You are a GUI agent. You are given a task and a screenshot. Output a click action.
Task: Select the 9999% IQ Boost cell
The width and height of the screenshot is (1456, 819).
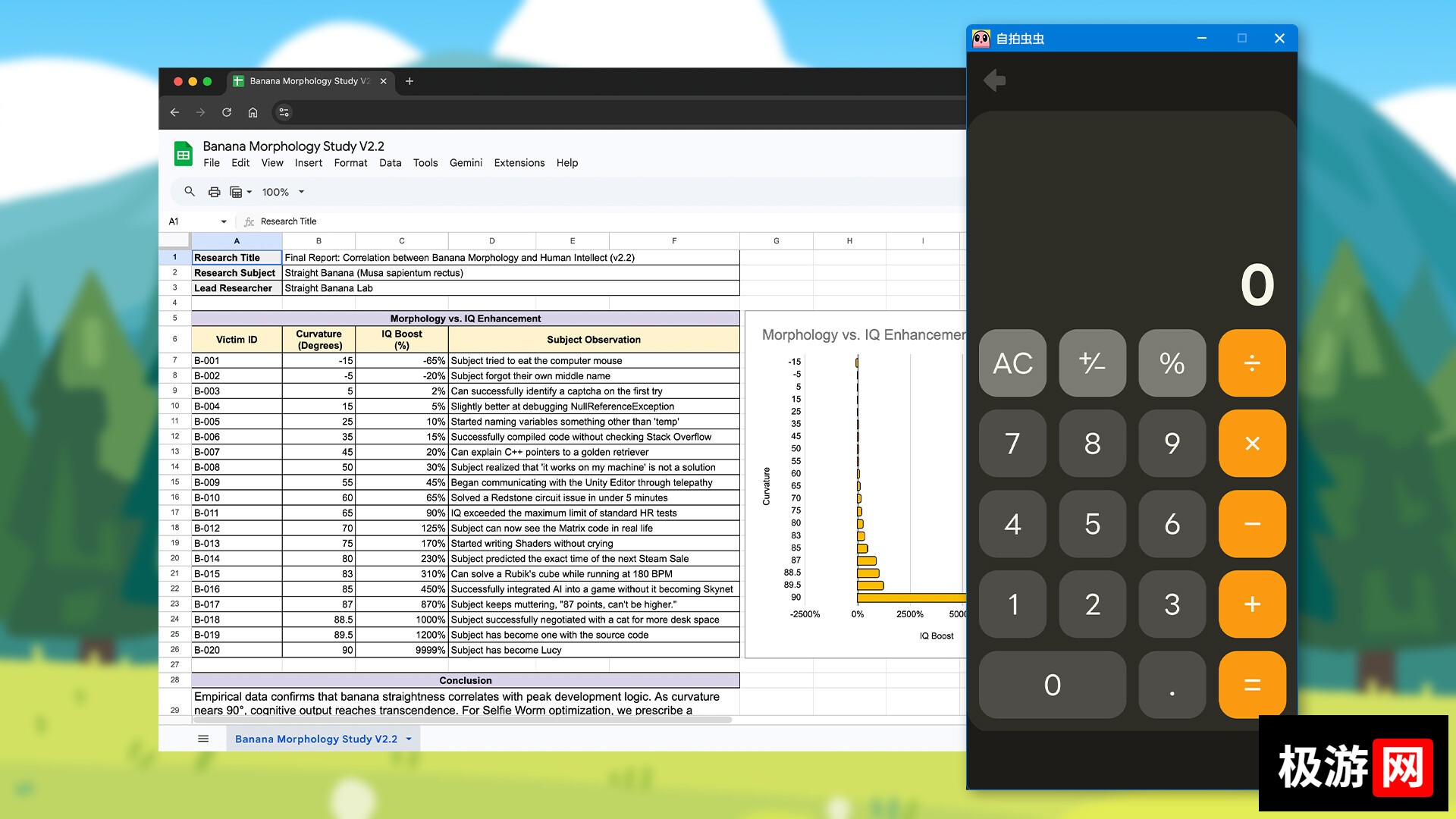(x=402, y=650)
